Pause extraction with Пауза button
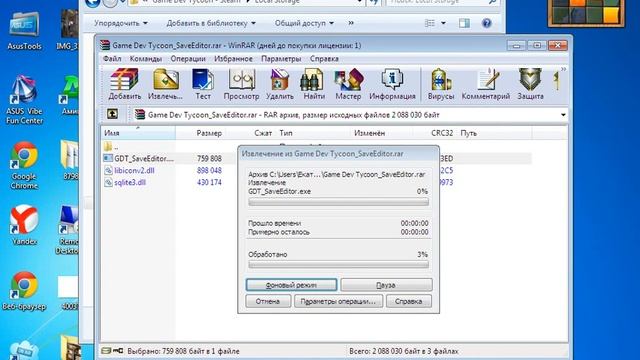Screen dimensions: 640x360 coord(386,285)
